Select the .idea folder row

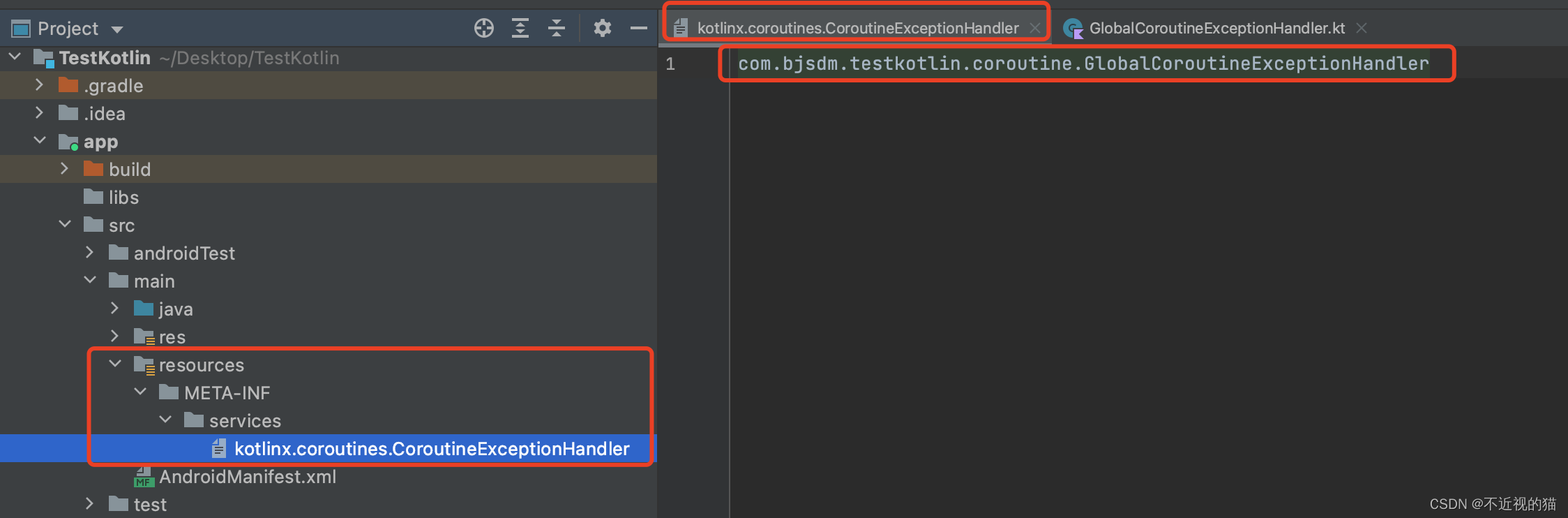pyautogui.click(x=329, y=113)
